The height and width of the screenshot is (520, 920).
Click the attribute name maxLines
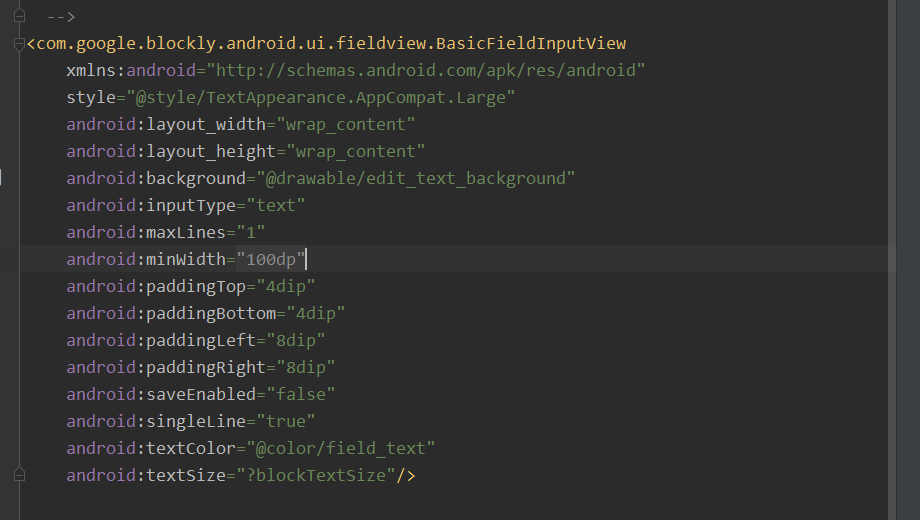click(186, 232)
